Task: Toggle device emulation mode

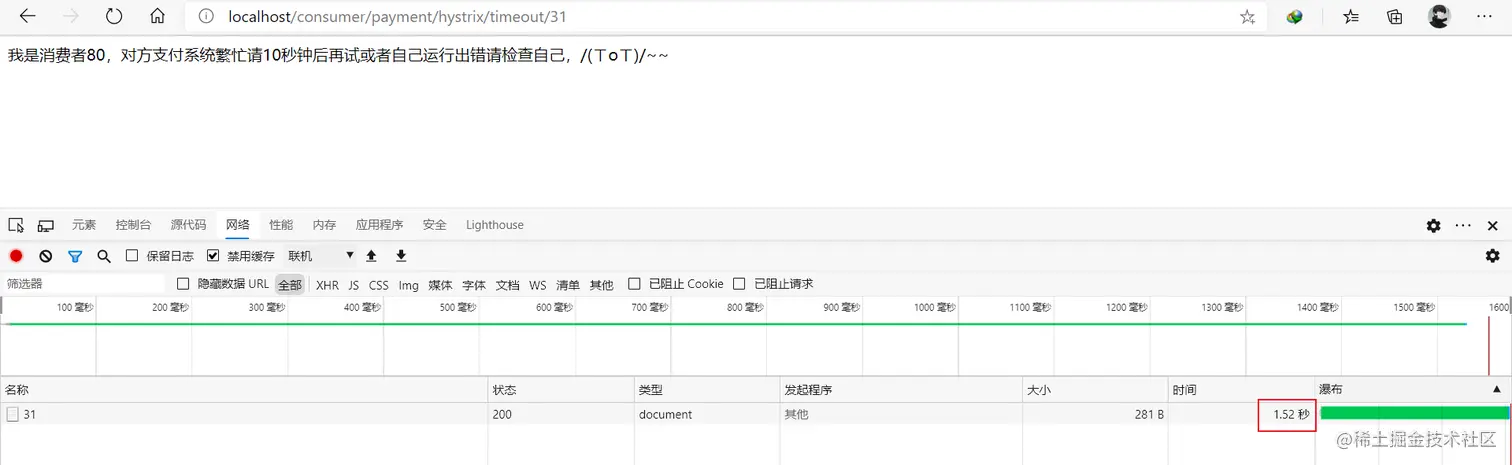Action: tap(46, 225)
